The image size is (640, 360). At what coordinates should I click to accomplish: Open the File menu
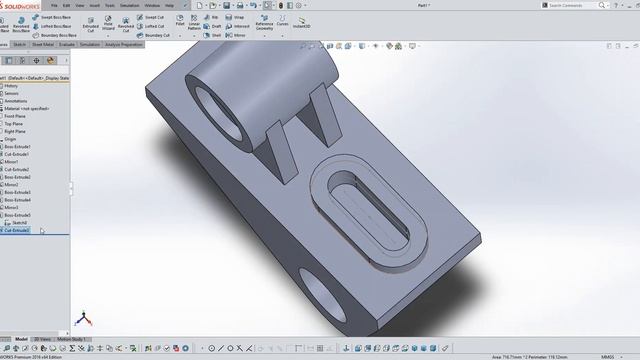coord(54,5)
